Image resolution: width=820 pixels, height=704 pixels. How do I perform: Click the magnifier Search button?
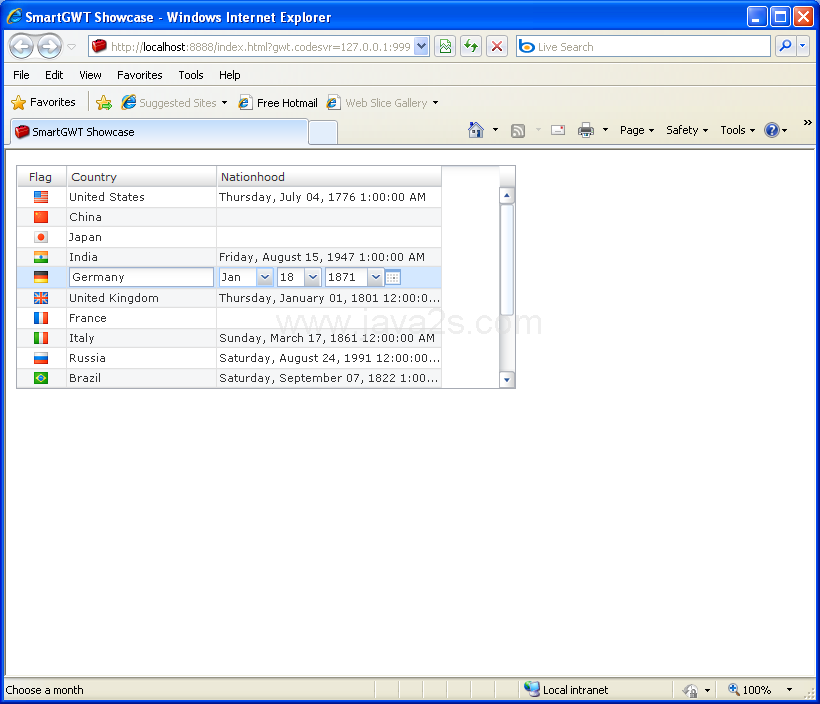click(785, 47)
